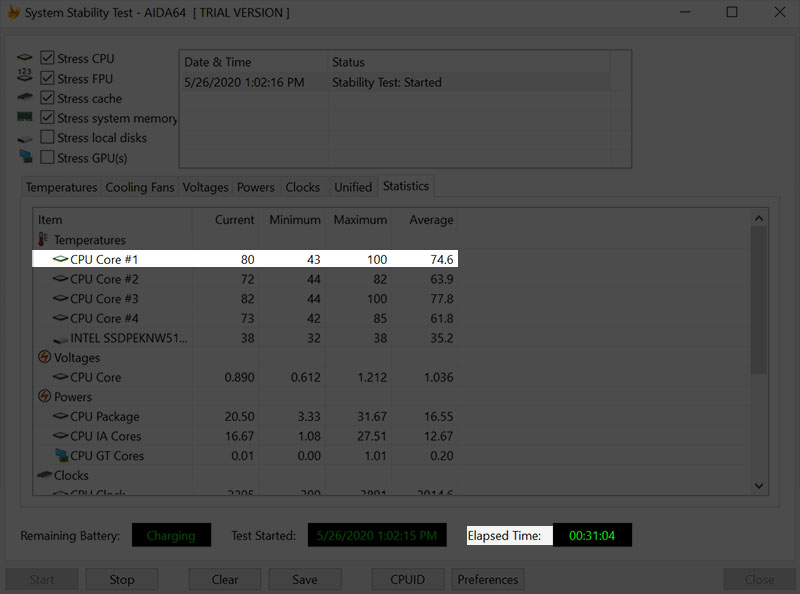Click the AIDA64 flame icon in title bar
Viewport: 800px width, 594px height.
pyautogui.click(x=13, y=12)
